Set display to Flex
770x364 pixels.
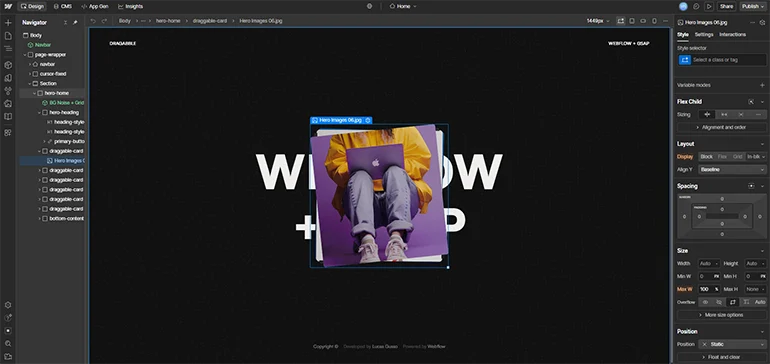point(722,157)
